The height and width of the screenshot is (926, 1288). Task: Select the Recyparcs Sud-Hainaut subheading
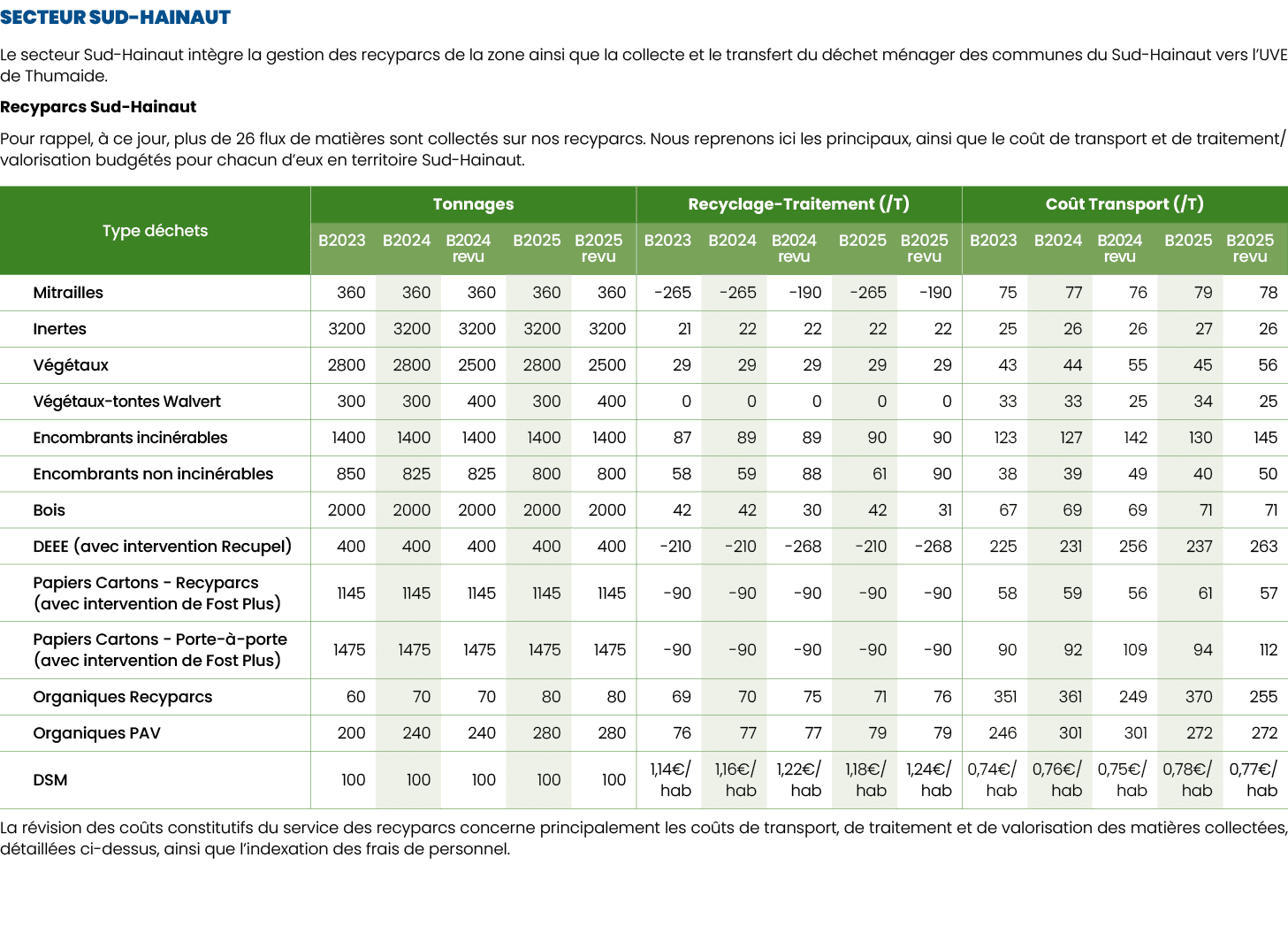98,107
